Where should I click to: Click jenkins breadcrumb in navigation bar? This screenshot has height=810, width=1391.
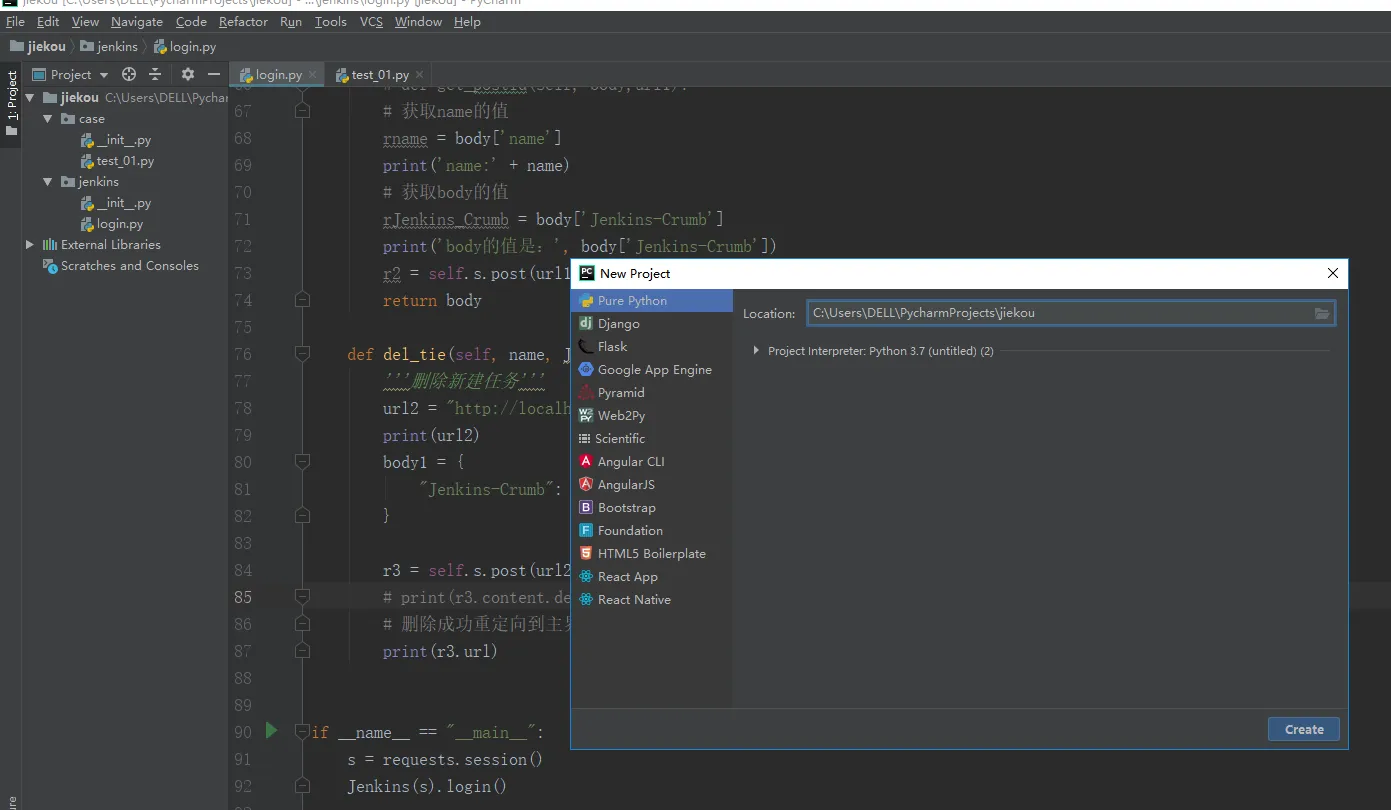[109, 46]
